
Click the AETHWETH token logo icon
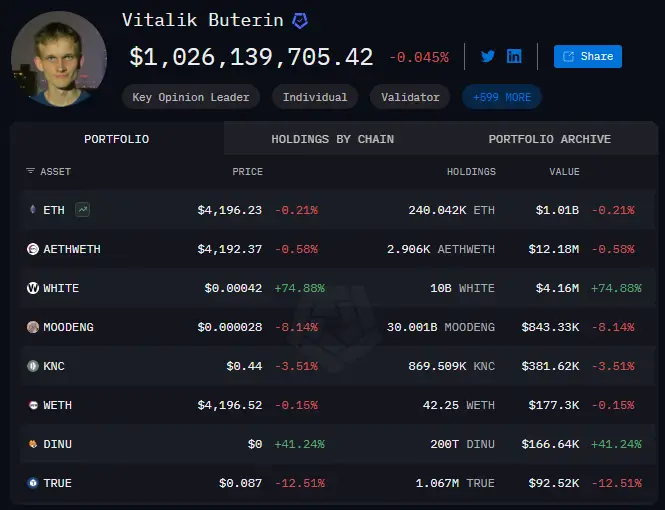(x=33, y=249)
